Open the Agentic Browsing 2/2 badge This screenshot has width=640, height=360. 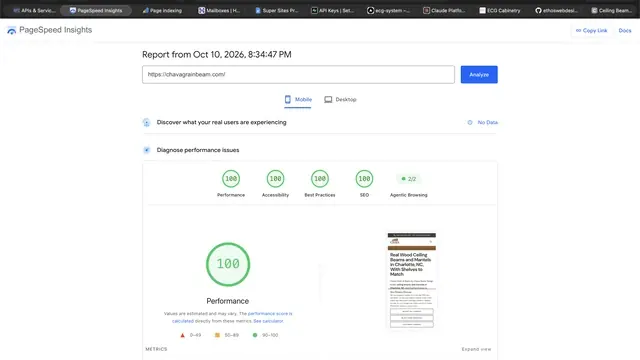[409, 179]
